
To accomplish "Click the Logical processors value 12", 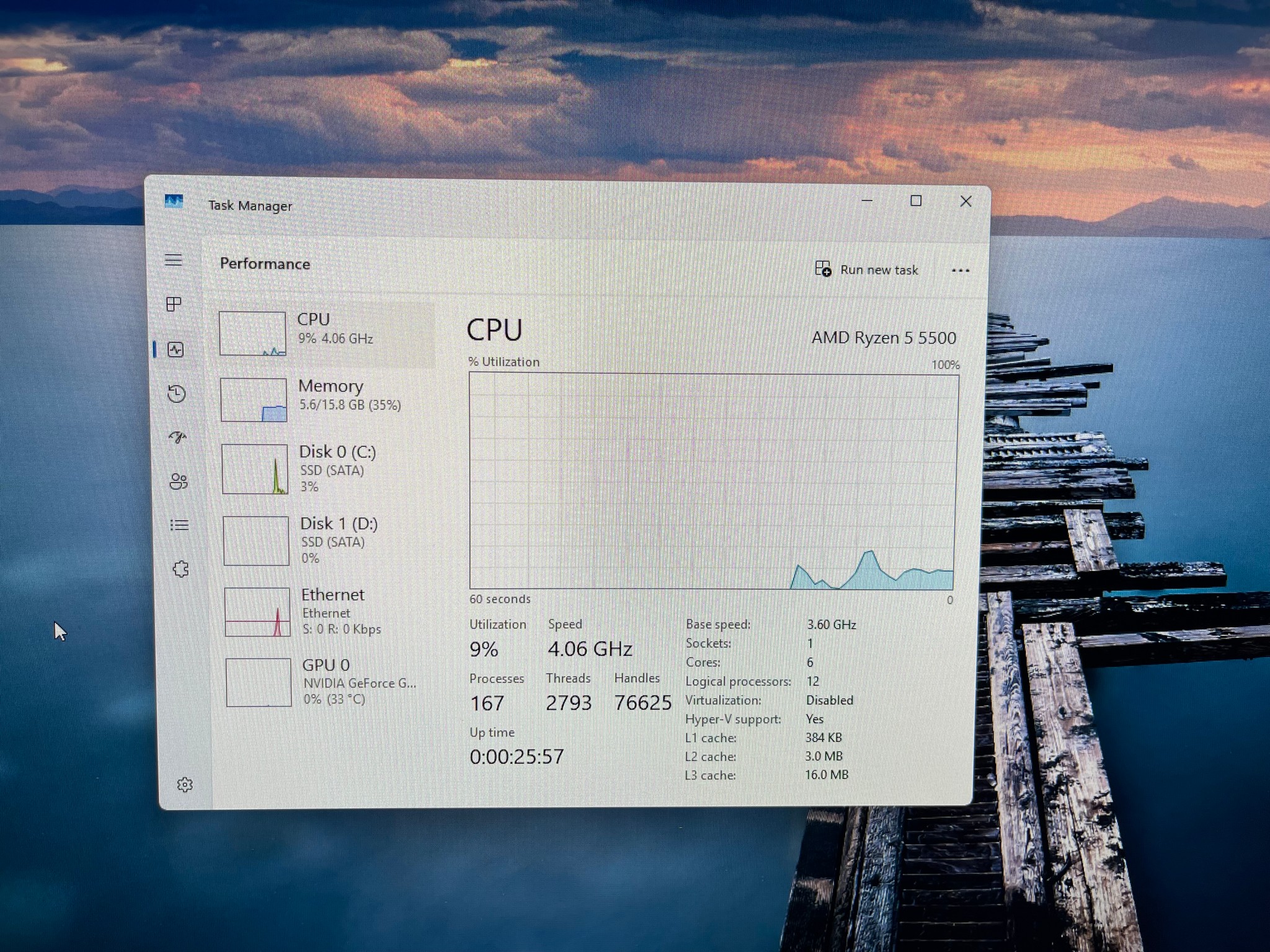I will pos(812,681).
